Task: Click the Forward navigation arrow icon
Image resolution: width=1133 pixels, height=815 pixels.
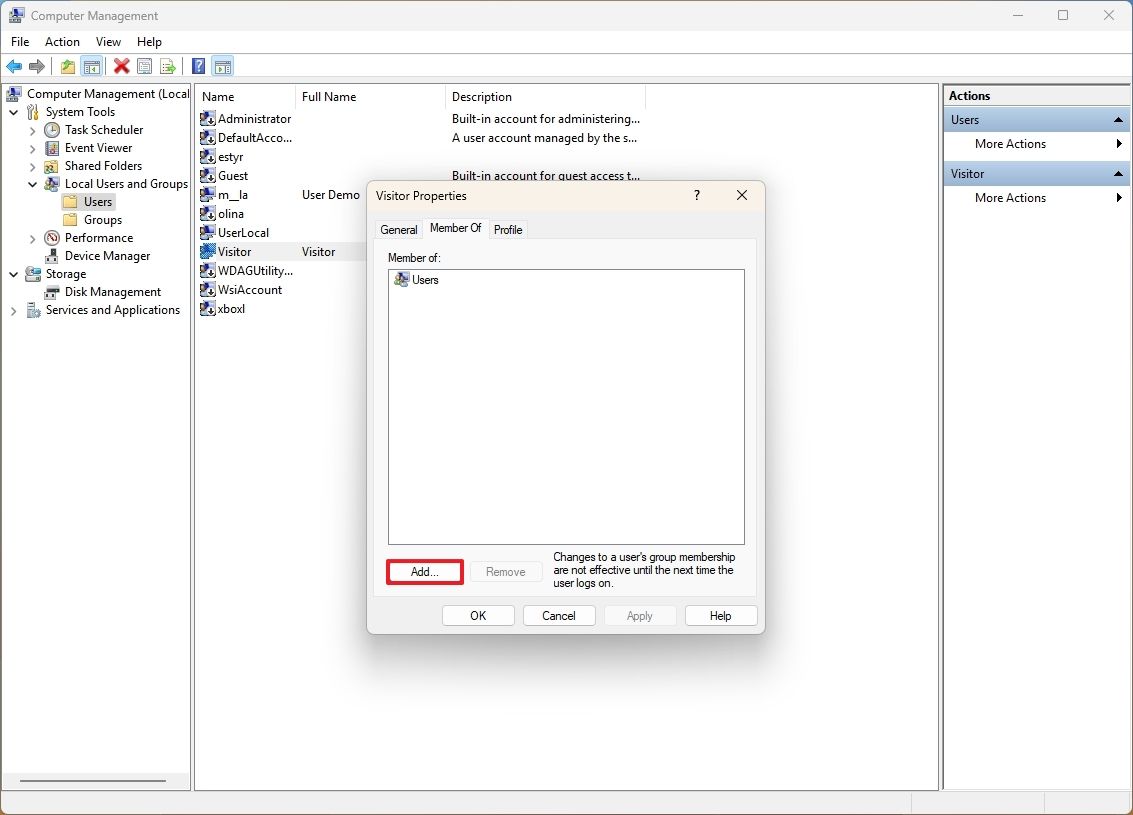Action: pyautogui.click(x=38, y=66)
